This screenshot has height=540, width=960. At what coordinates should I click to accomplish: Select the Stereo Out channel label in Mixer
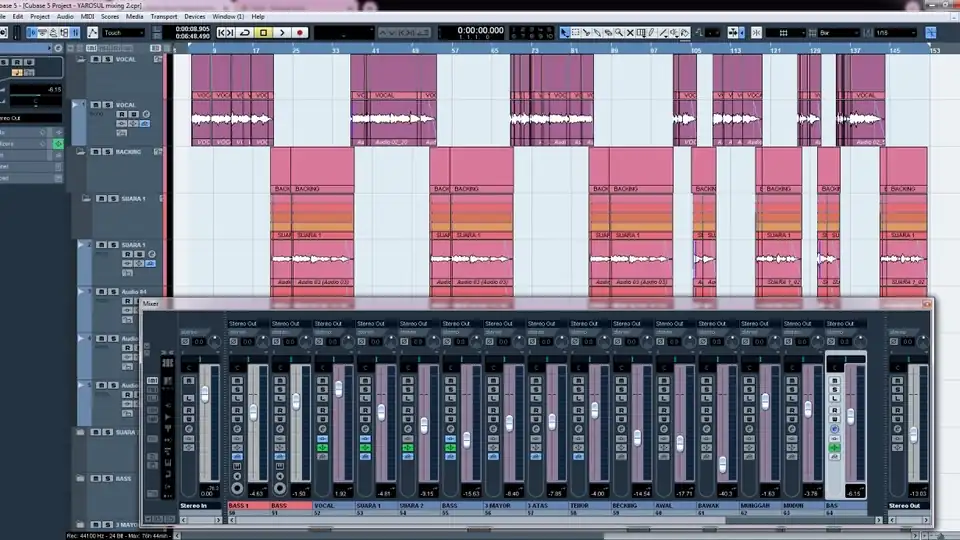tap(909, 506)
